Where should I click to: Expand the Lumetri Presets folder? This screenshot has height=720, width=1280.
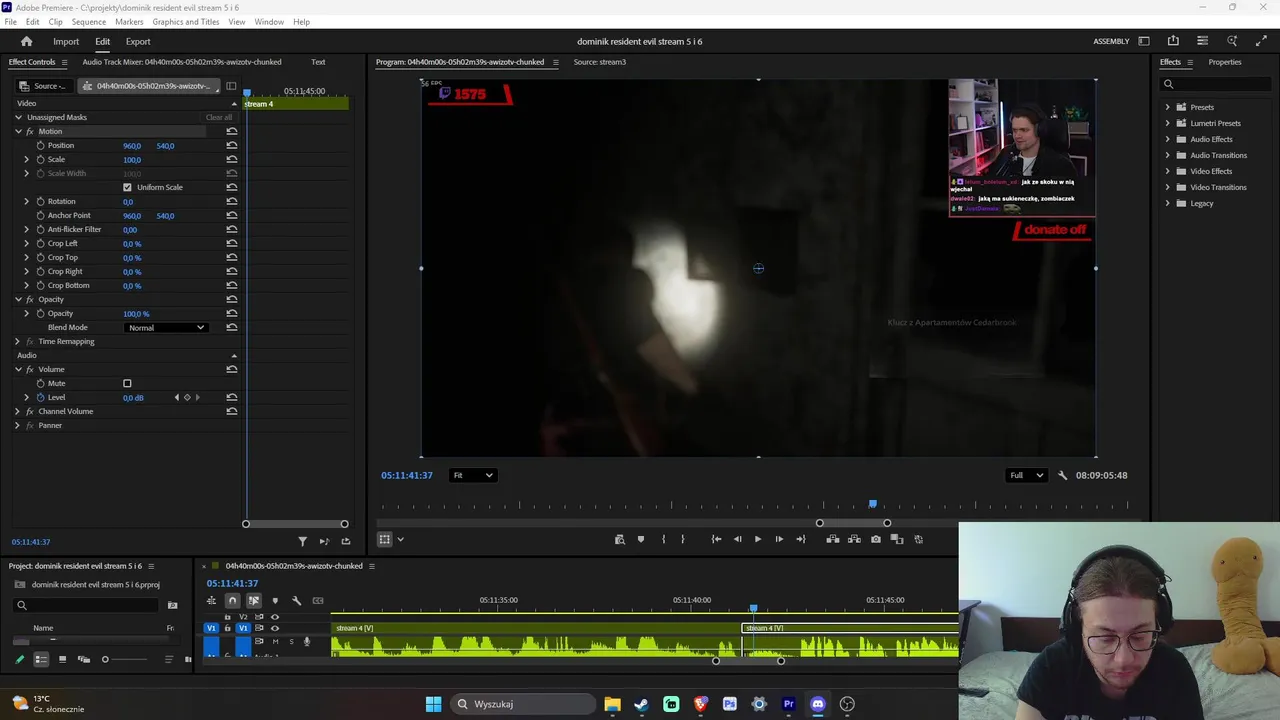tap(1167, 123)
